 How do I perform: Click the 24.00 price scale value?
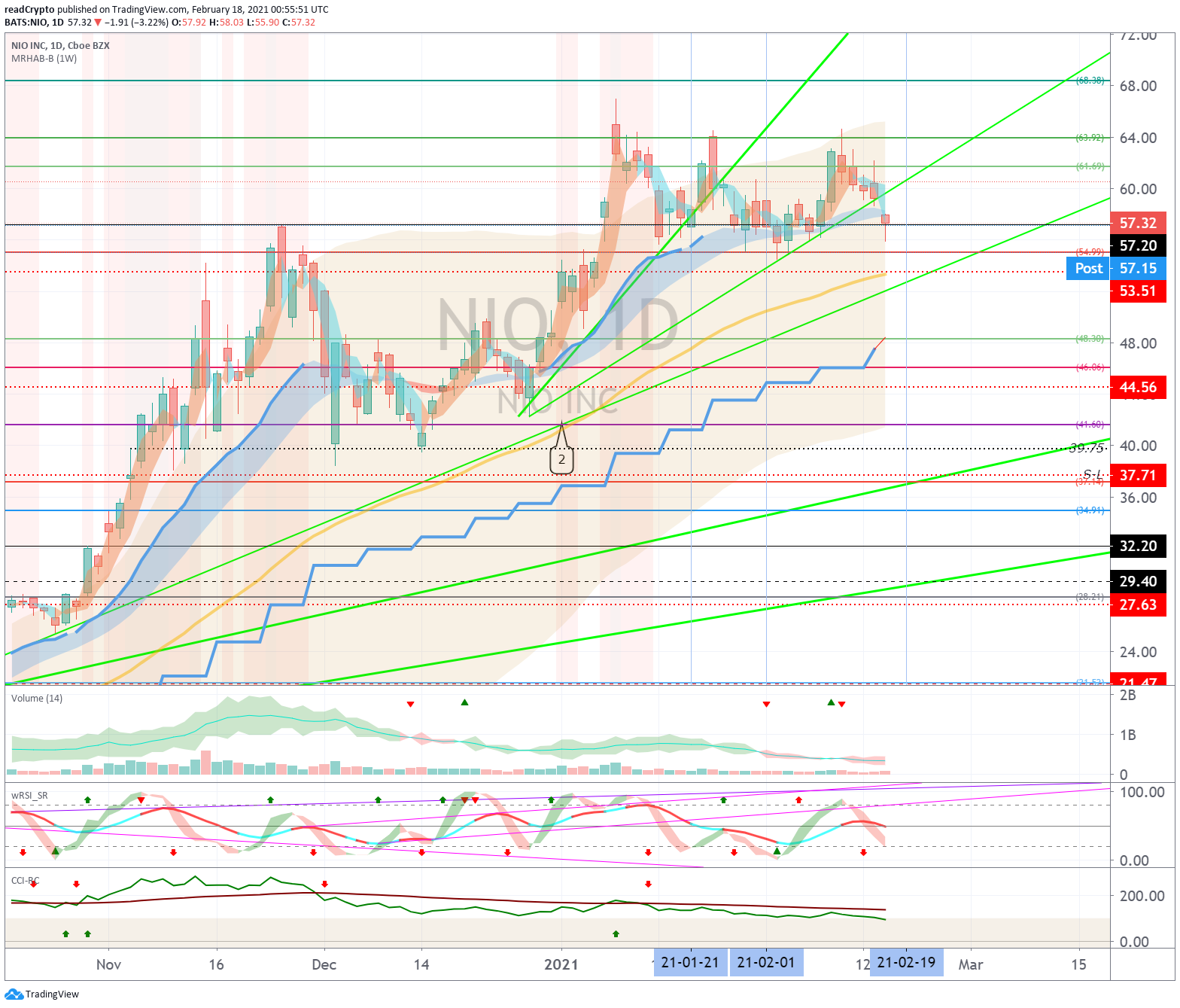point(1138,652)
